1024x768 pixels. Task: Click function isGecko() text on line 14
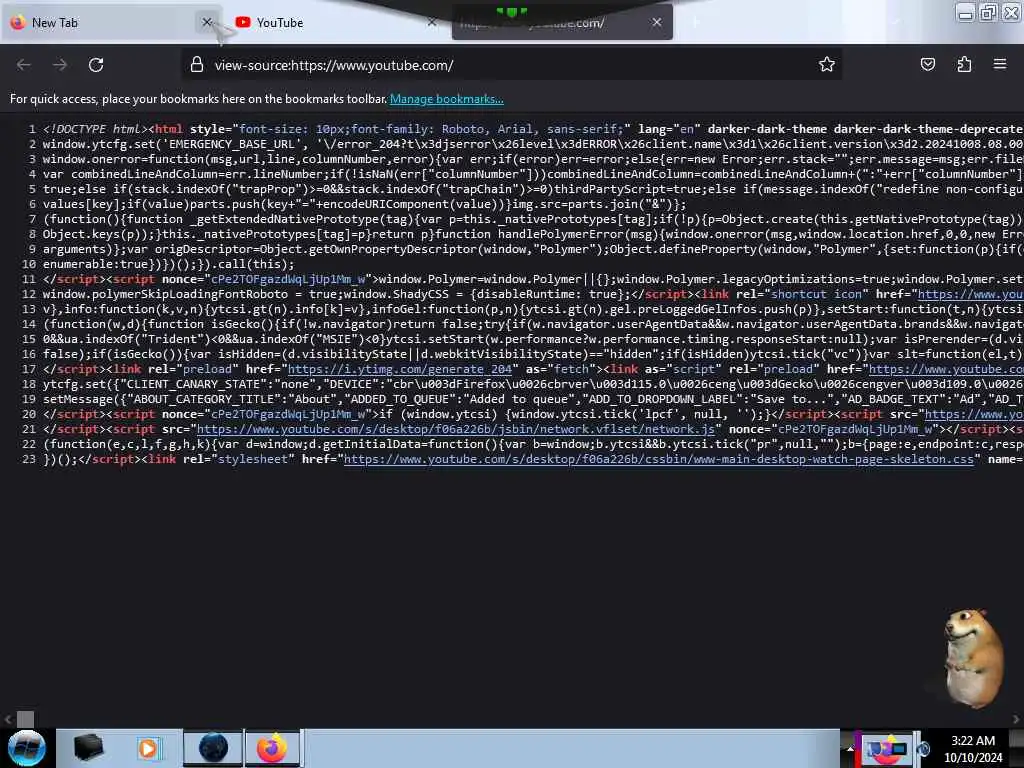[186, 325]
